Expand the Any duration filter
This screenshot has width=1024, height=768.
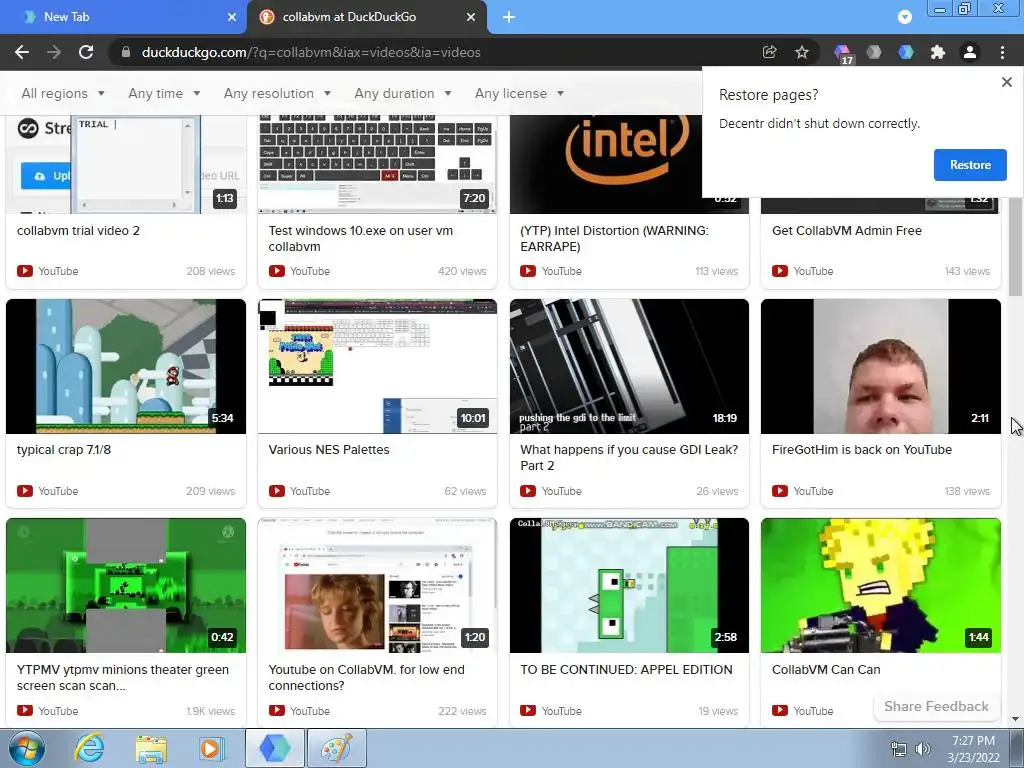pos(402,93)
